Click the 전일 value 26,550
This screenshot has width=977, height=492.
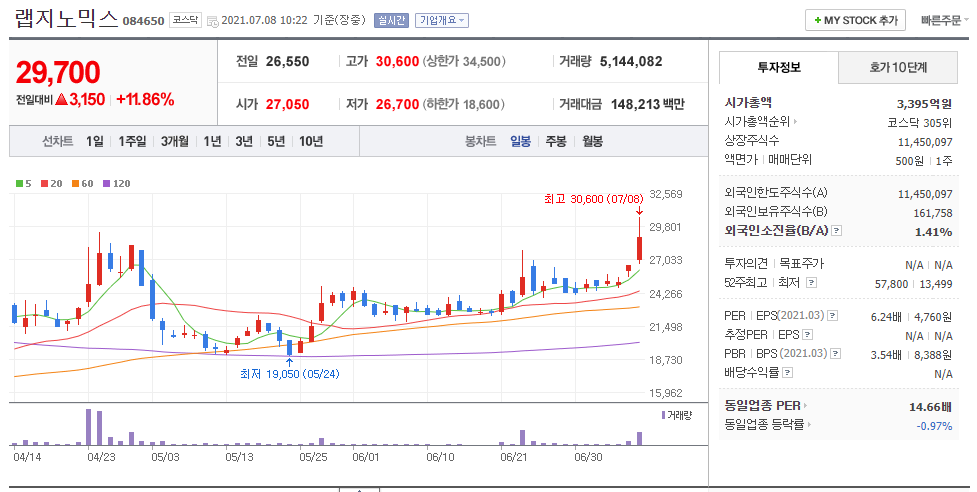[x=287, y=61]
